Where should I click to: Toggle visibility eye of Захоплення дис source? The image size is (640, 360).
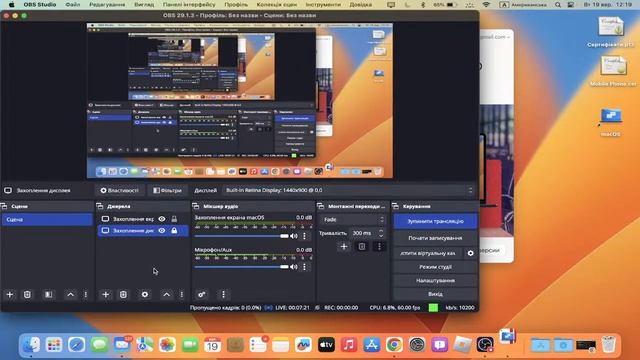point(162,231)
